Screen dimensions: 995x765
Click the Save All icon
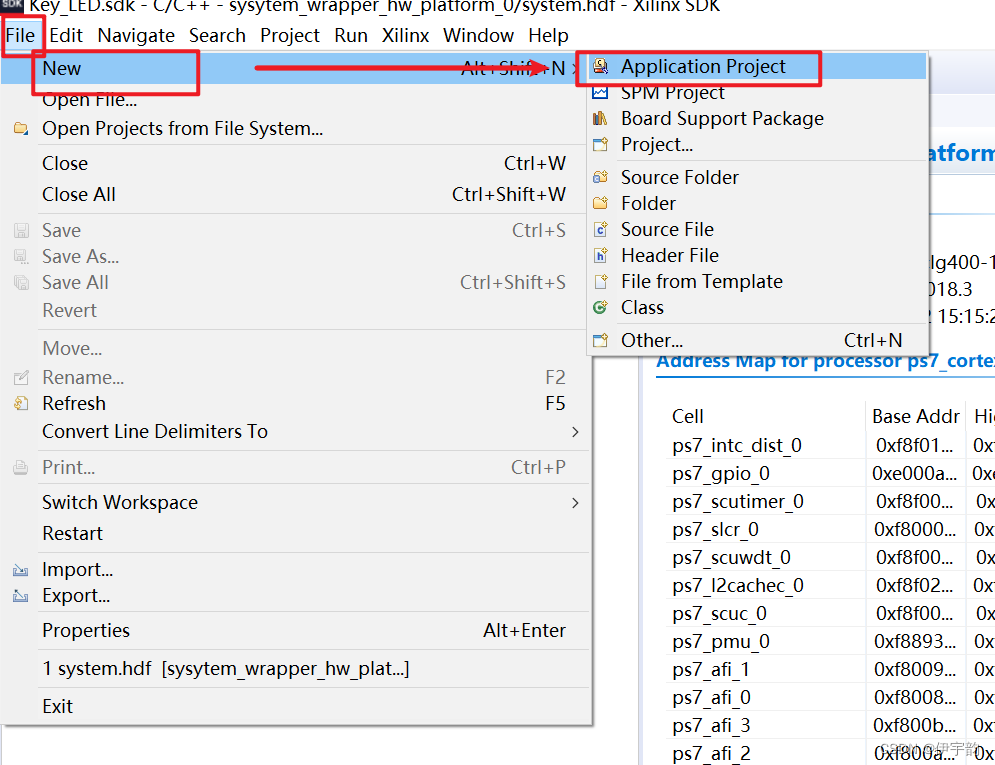pos(21,283)
